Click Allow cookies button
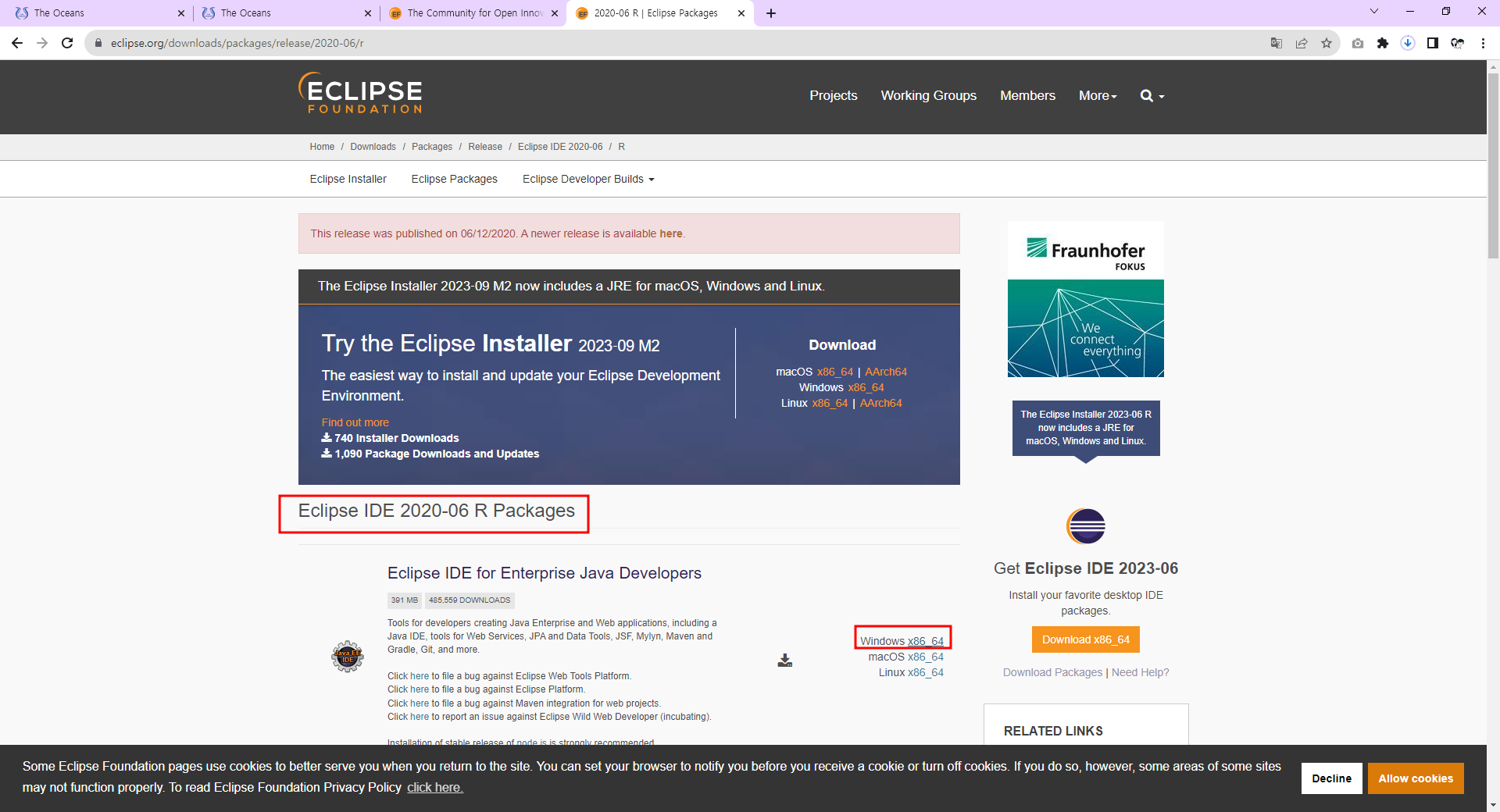Screen dimensions: 1500x812 pyautogui.click(x=1416, y=778)
